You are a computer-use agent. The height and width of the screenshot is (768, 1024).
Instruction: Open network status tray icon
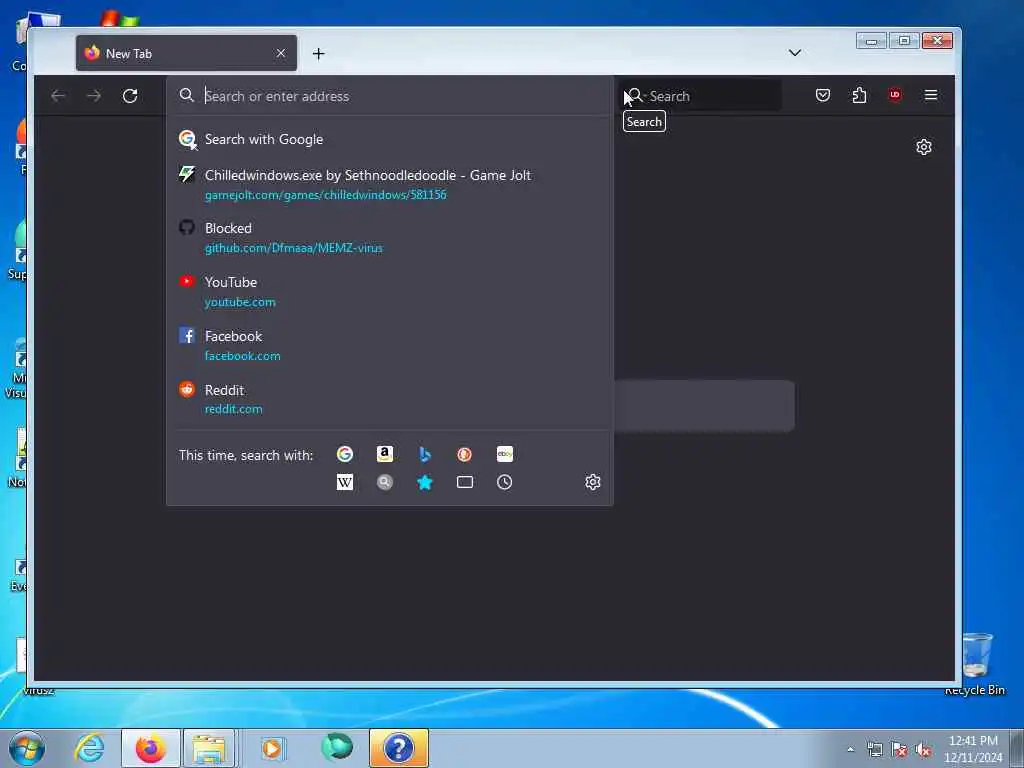tap(874, 749)
